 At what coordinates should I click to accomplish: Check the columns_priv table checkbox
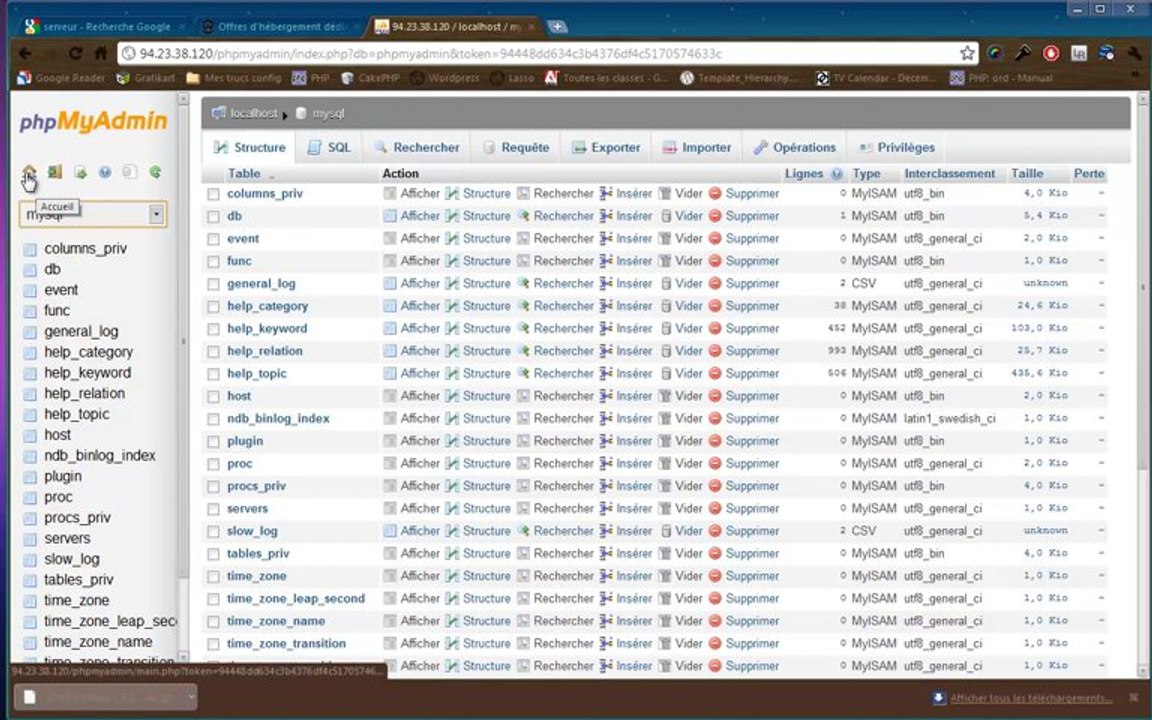point(213,194)
